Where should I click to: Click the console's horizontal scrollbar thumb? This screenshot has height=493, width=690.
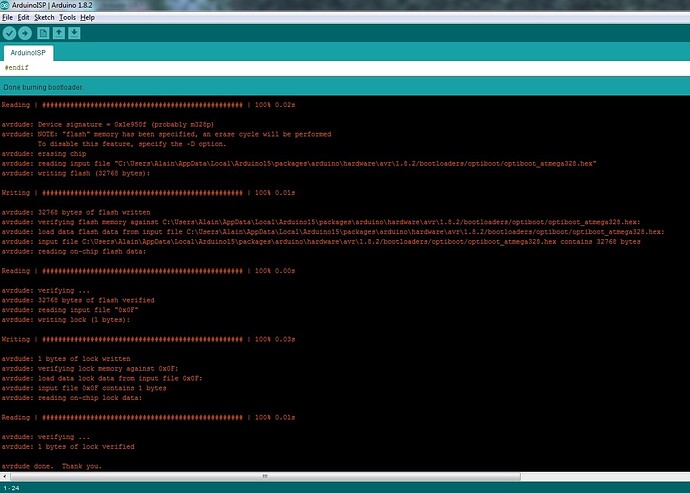265,476
